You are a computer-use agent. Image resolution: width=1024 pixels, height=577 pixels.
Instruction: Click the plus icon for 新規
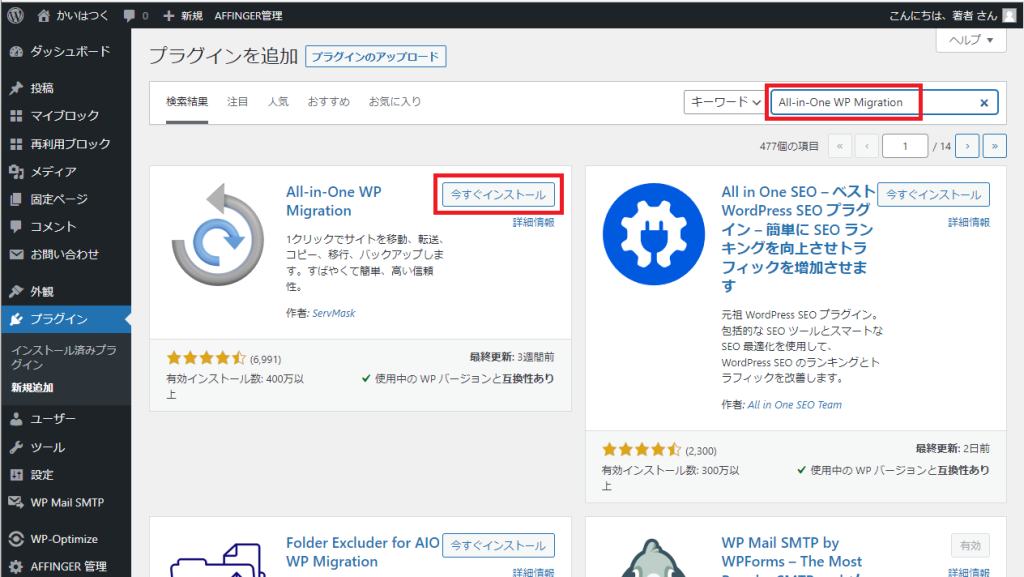pos(168,16)
